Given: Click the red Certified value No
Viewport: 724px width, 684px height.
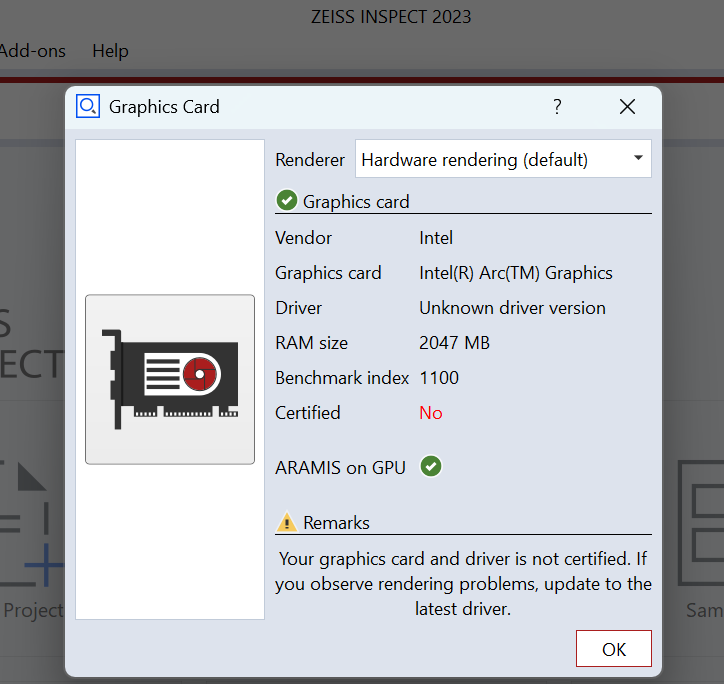Looking at the screenshot, I should 431,413.
